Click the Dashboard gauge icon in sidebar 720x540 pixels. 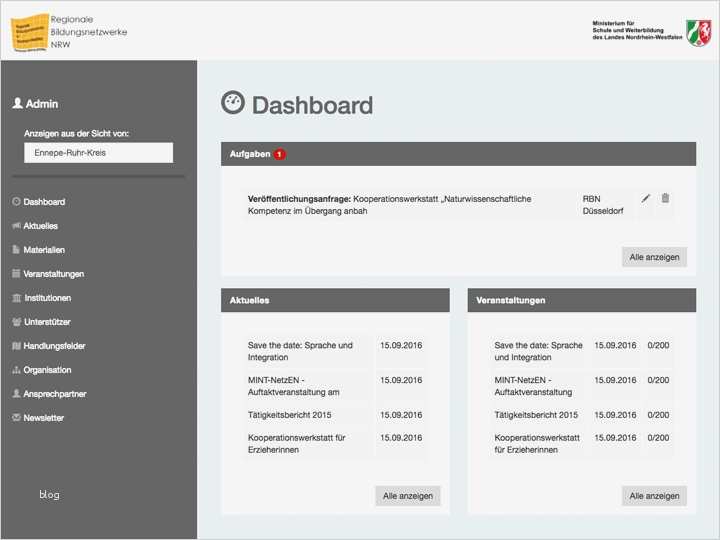click(16, 202)
